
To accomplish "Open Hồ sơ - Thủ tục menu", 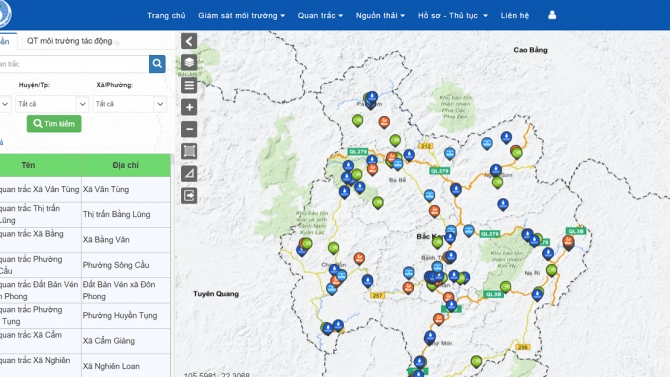I will pyautogui.click(x=453, y=15).
